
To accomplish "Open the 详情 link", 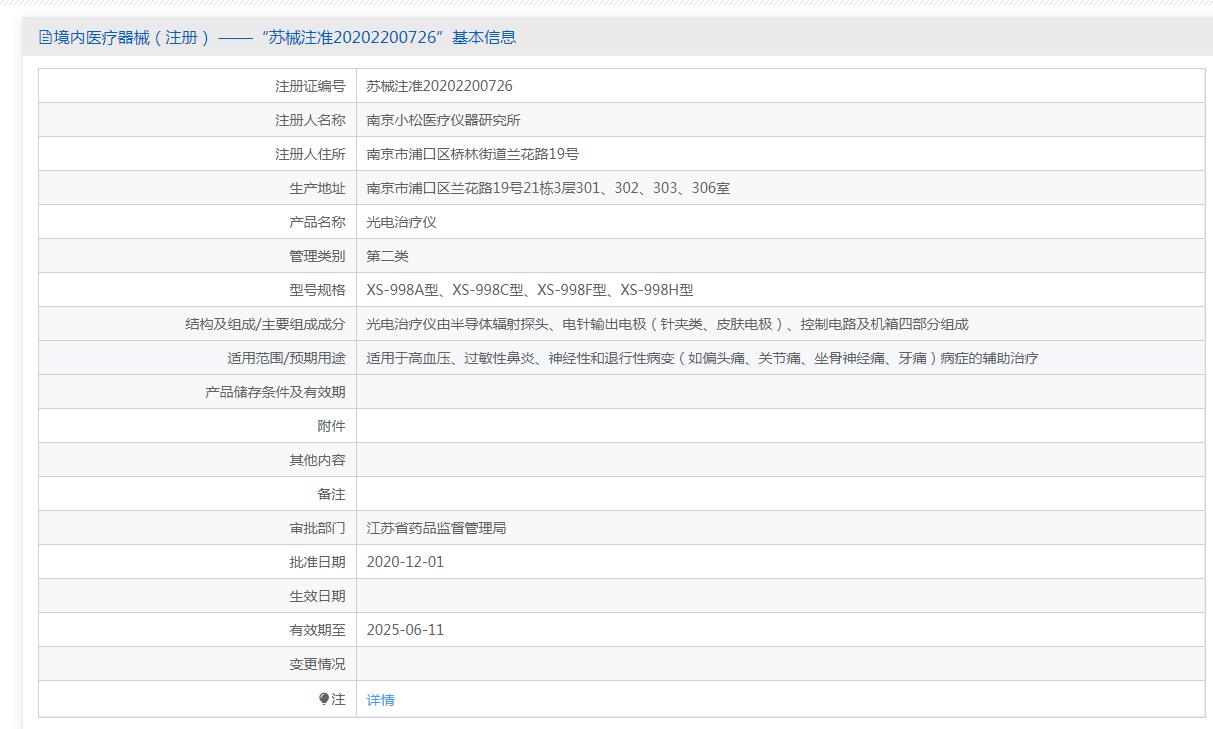I will click(380, 700).
